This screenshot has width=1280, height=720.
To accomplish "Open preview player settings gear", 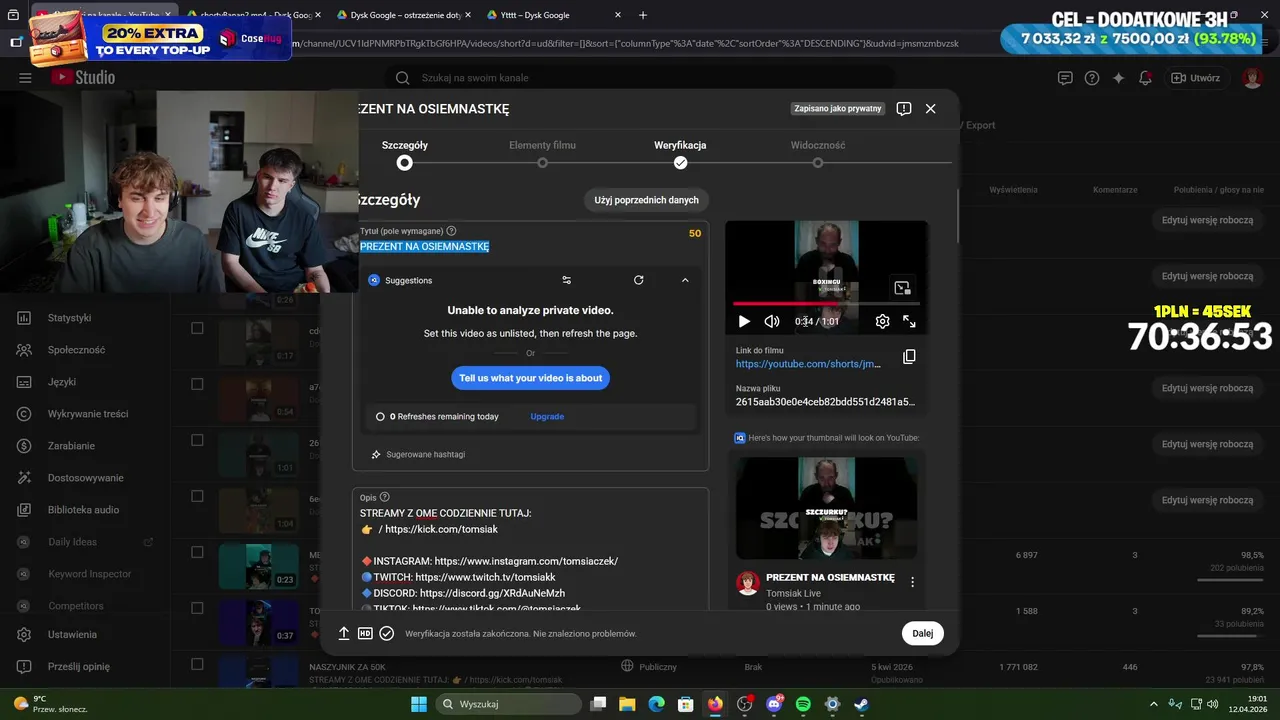I will [882, 321].
